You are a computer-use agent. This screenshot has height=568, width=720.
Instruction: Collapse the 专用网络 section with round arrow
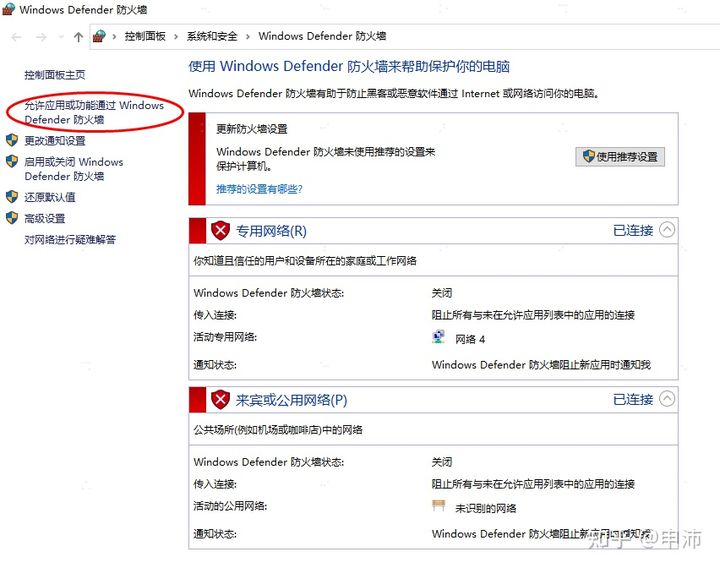tap(667, 230)
